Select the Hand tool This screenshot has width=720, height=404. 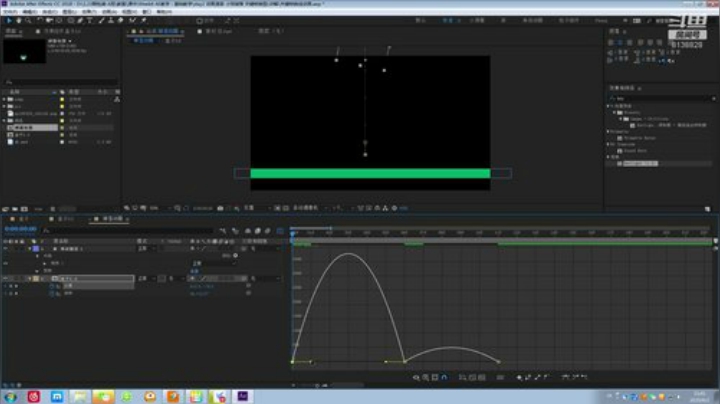click(x=18, y=21)
